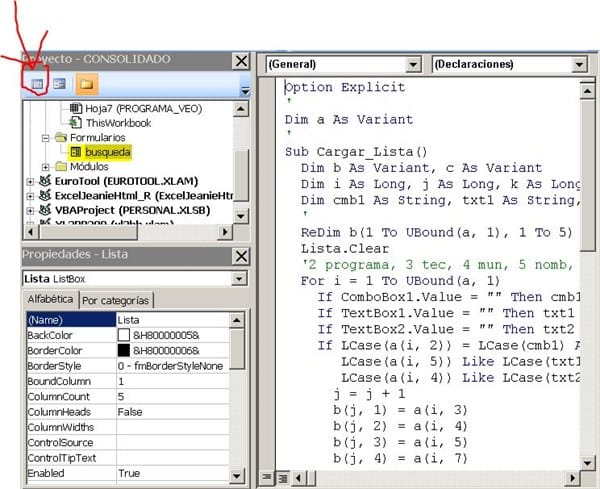Viewport: 600px width, 489px height.
Task: Switch to the Por categorías tab
Action: (116, 300)
